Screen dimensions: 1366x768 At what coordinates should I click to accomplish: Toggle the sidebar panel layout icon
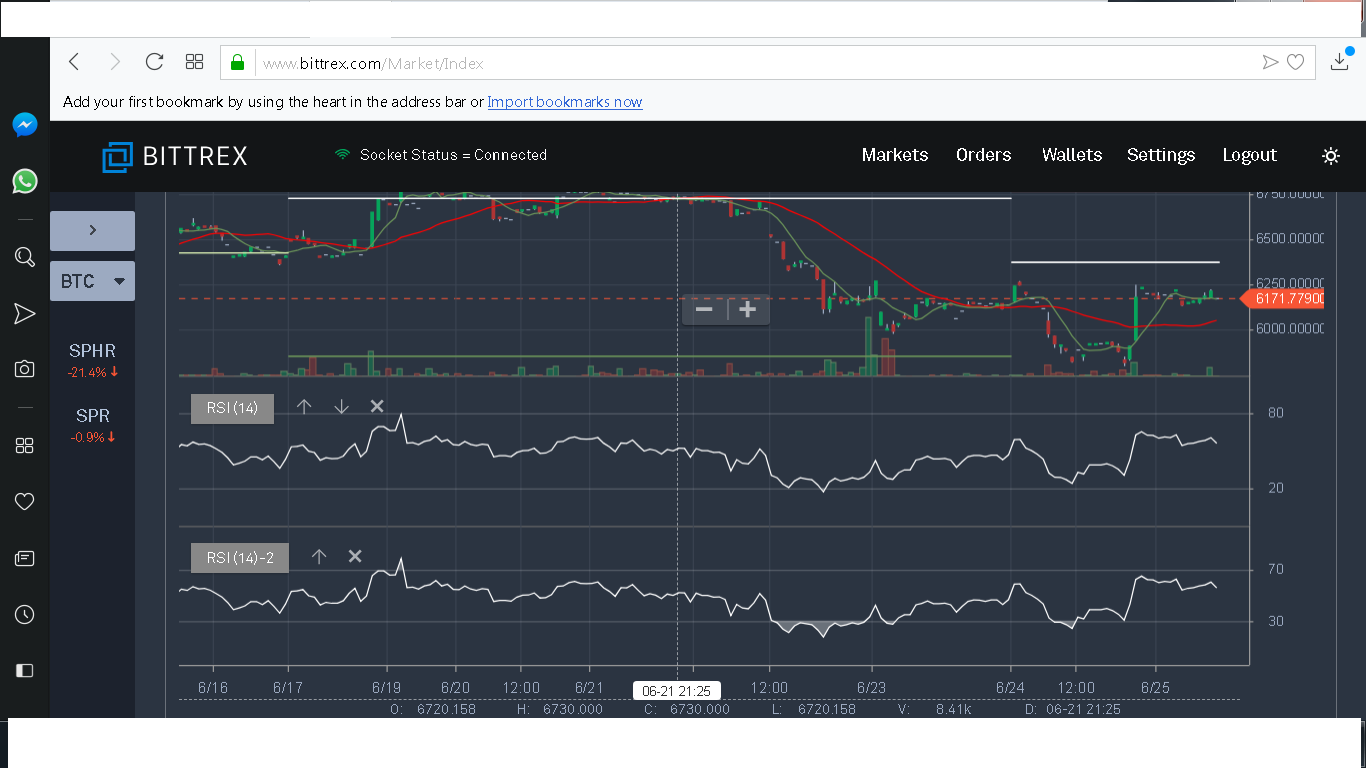[25, 670]
